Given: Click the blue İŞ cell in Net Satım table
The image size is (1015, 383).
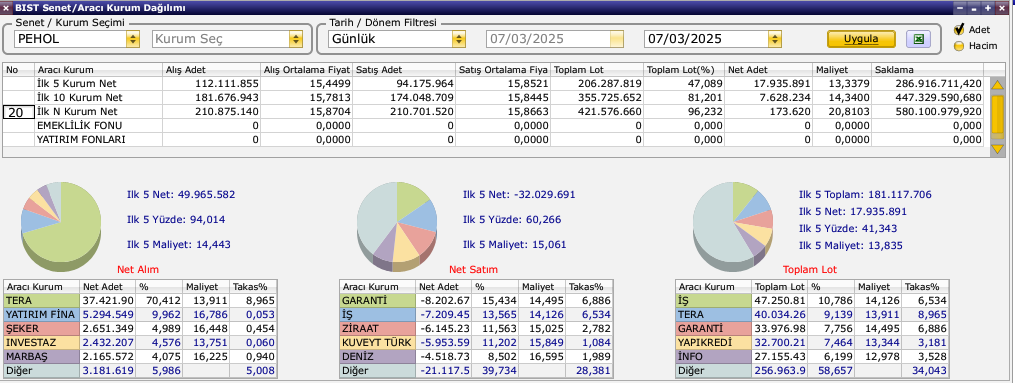Looking at the screenshot, I should 377,315.
